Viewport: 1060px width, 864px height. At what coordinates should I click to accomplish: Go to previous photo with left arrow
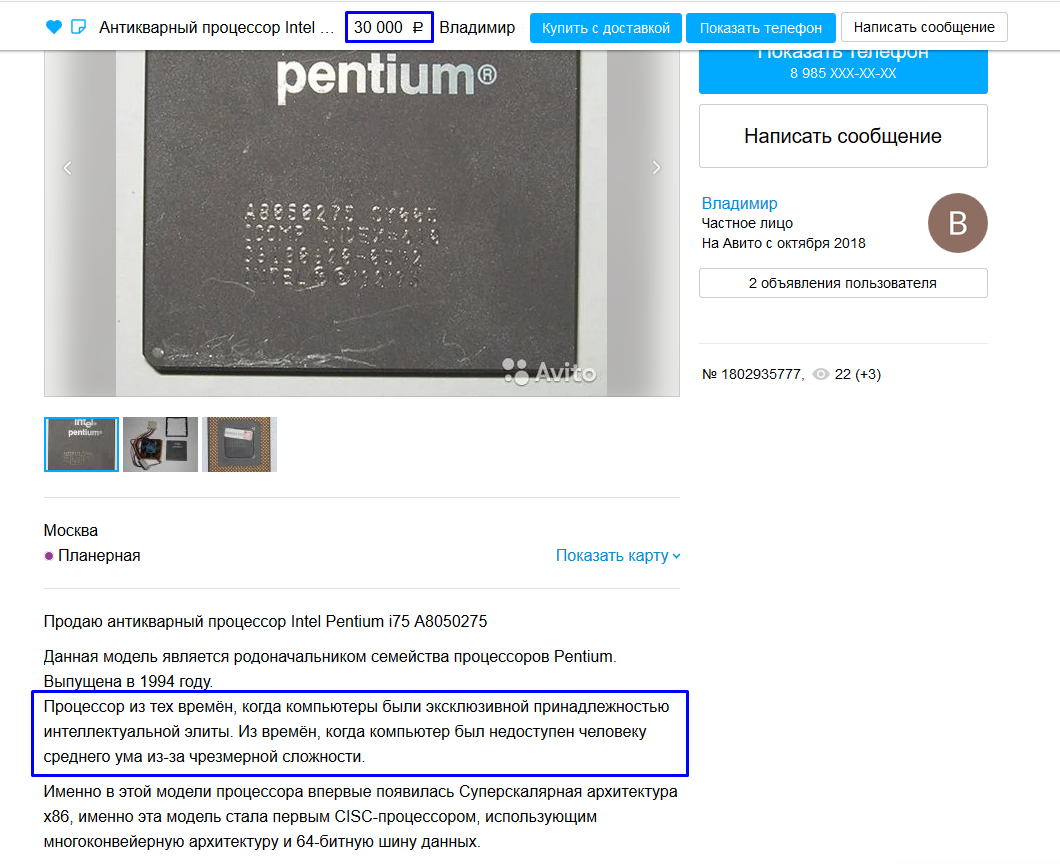click(x=68, y=168)
